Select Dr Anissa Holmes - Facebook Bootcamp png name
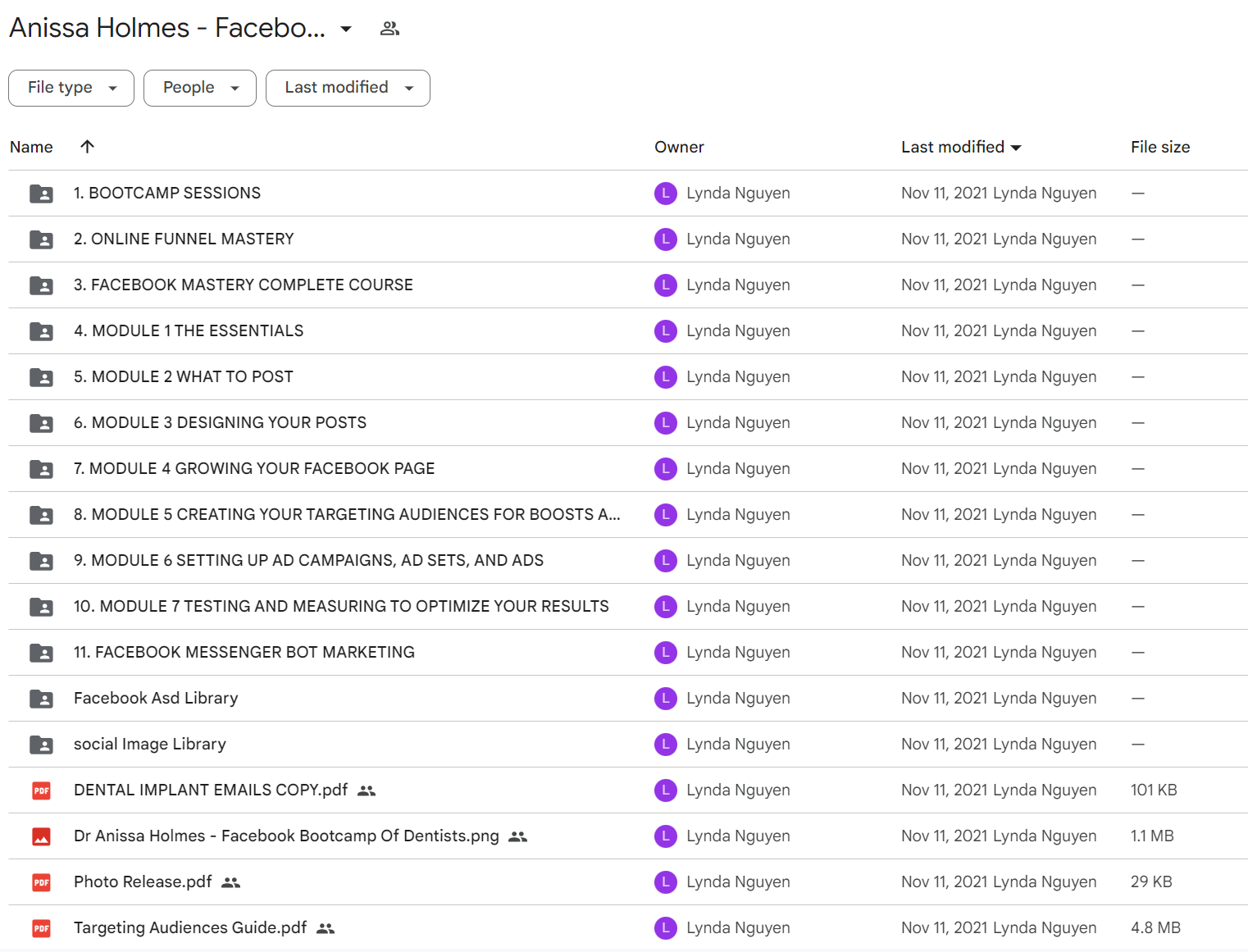Screen dimensions: 1248x952 click(x=286, y=836)
